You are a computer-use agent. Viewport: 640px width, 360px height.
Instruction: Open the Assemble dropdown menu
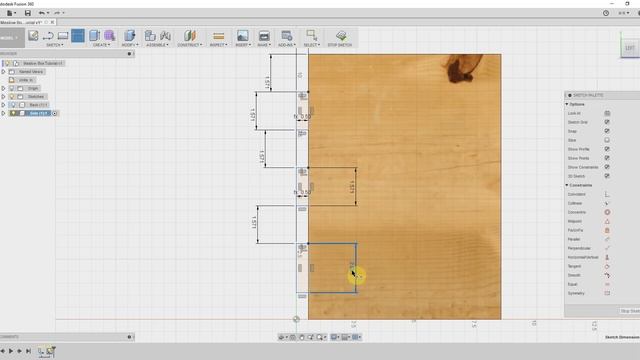point(157,45)
